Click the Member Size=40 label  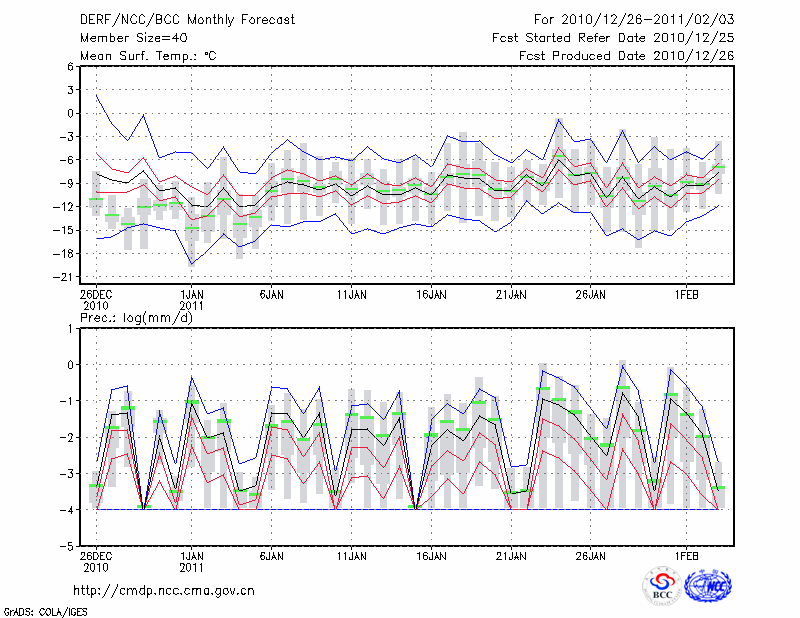[x=128, y=38]
